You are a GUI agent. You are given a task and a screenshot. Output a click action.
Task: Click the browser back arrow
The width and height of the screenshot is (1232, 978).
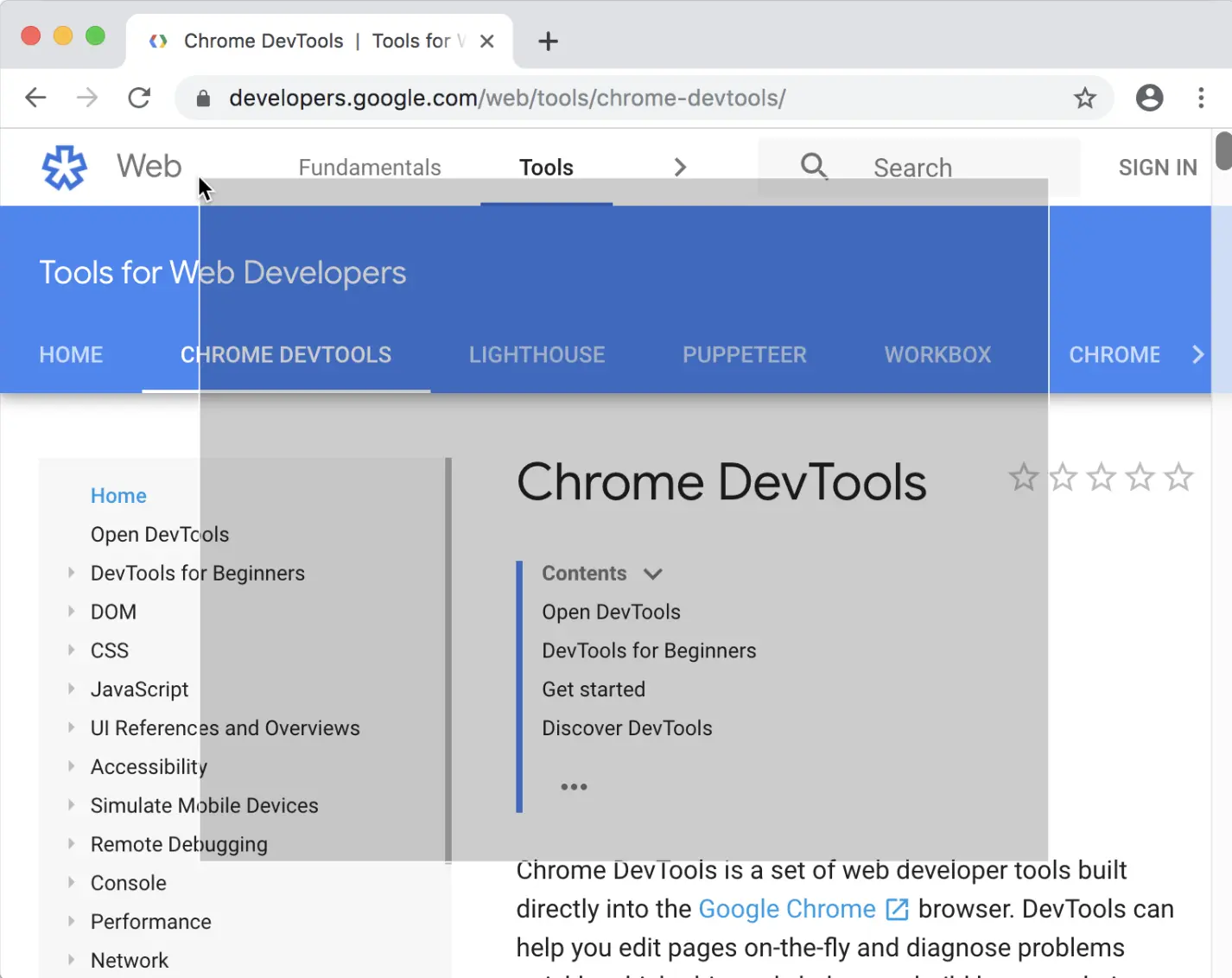point(35,98)
